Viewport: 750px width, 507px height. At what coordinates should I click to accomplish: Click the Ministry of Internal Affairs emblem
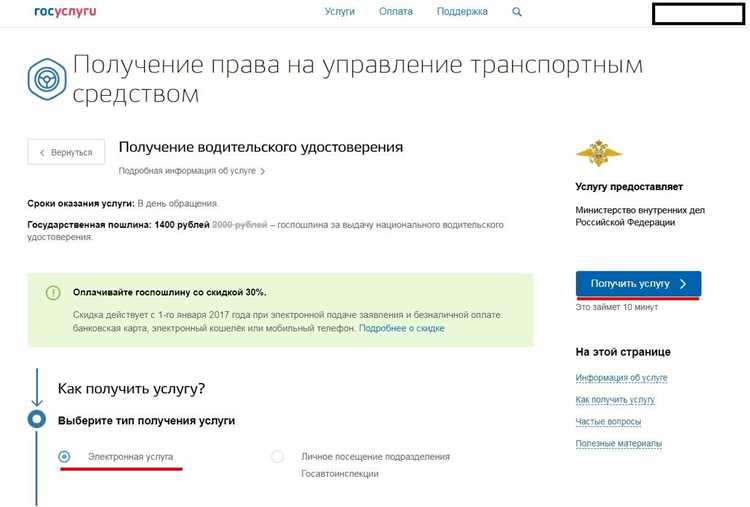[598, 153]
